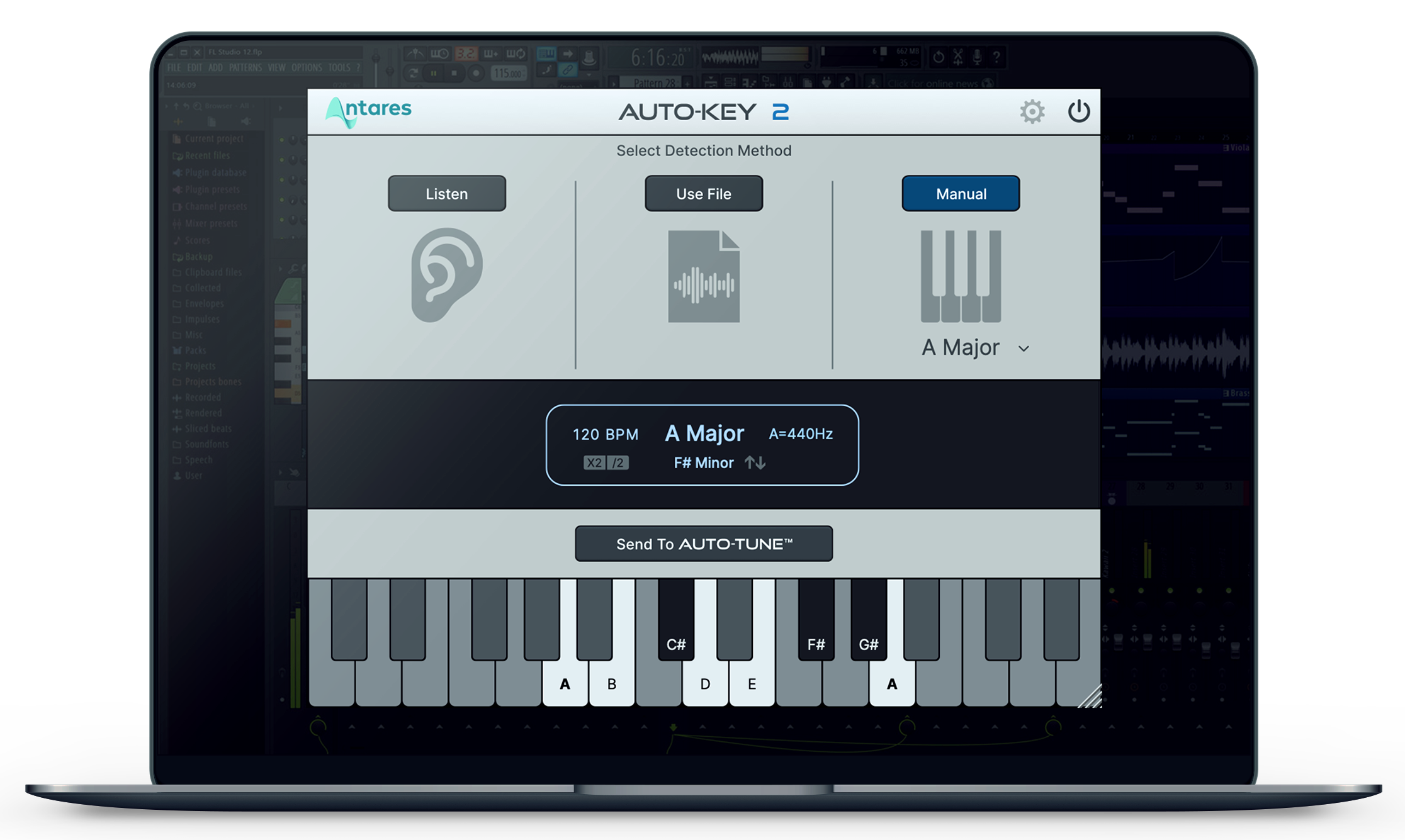This screenshot has height=840, width=1405.
Task: Click the audio file icon under Use File
Action: pos(703,277)
